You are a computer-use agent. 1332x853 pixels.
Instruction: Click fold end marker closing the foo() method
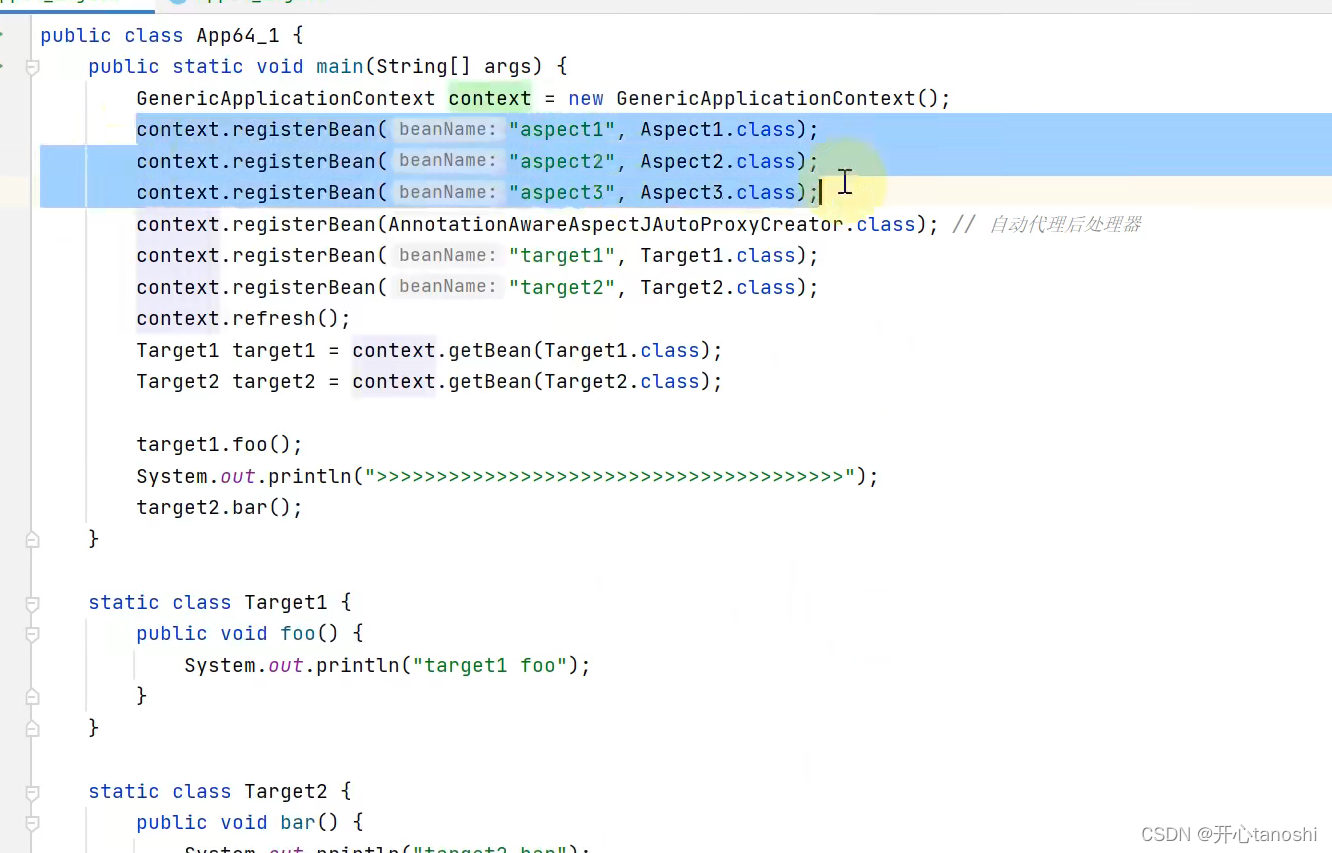[x=32, y=696]
